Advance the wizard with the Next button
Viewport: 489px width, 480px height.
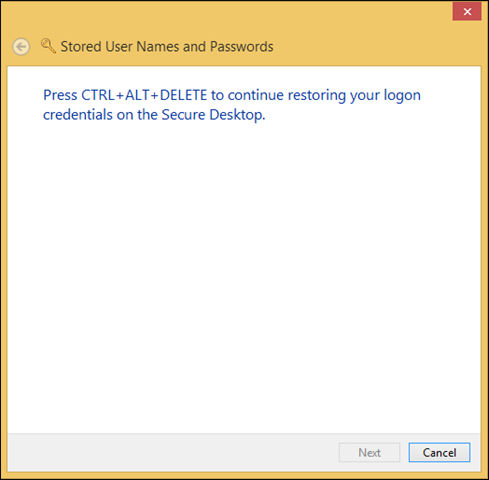click(x=369, y=452)
